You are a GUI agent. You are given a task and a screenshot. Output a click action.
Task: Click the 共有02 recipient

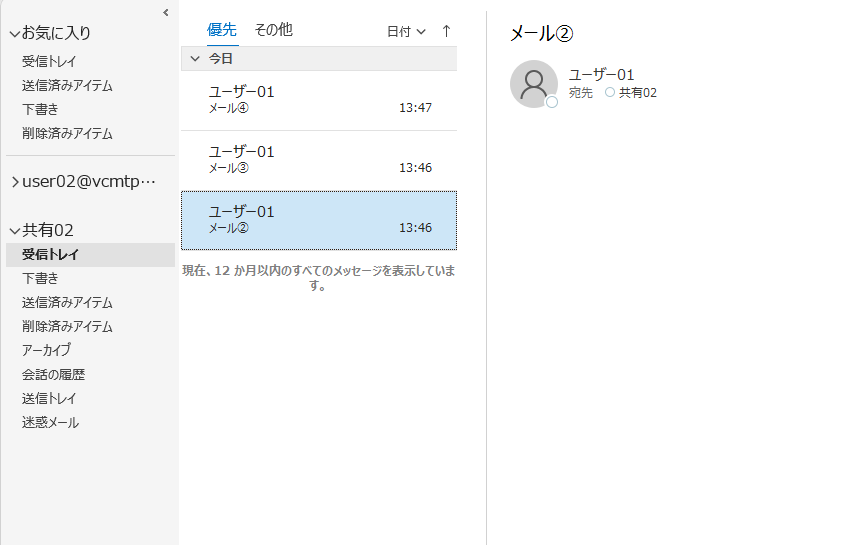638,93
